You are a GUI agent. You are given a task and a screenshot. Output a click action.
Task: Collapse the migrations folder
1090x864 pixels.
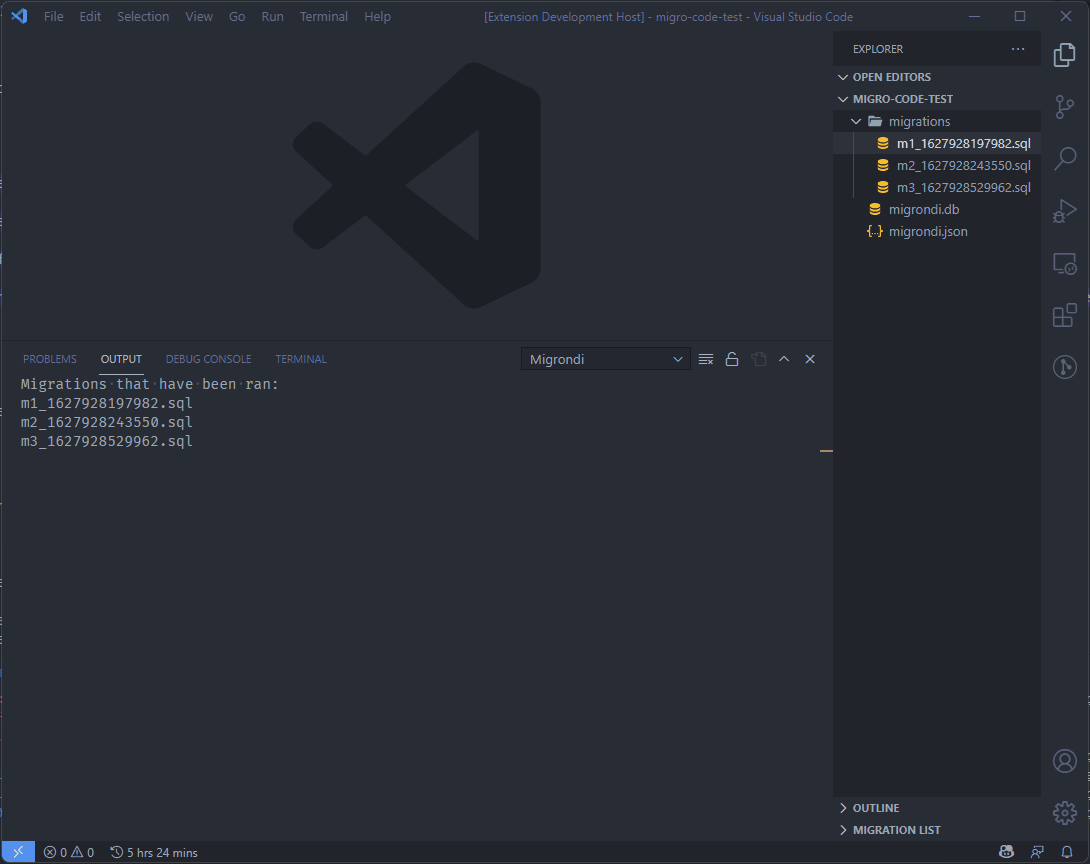[937, 121]
